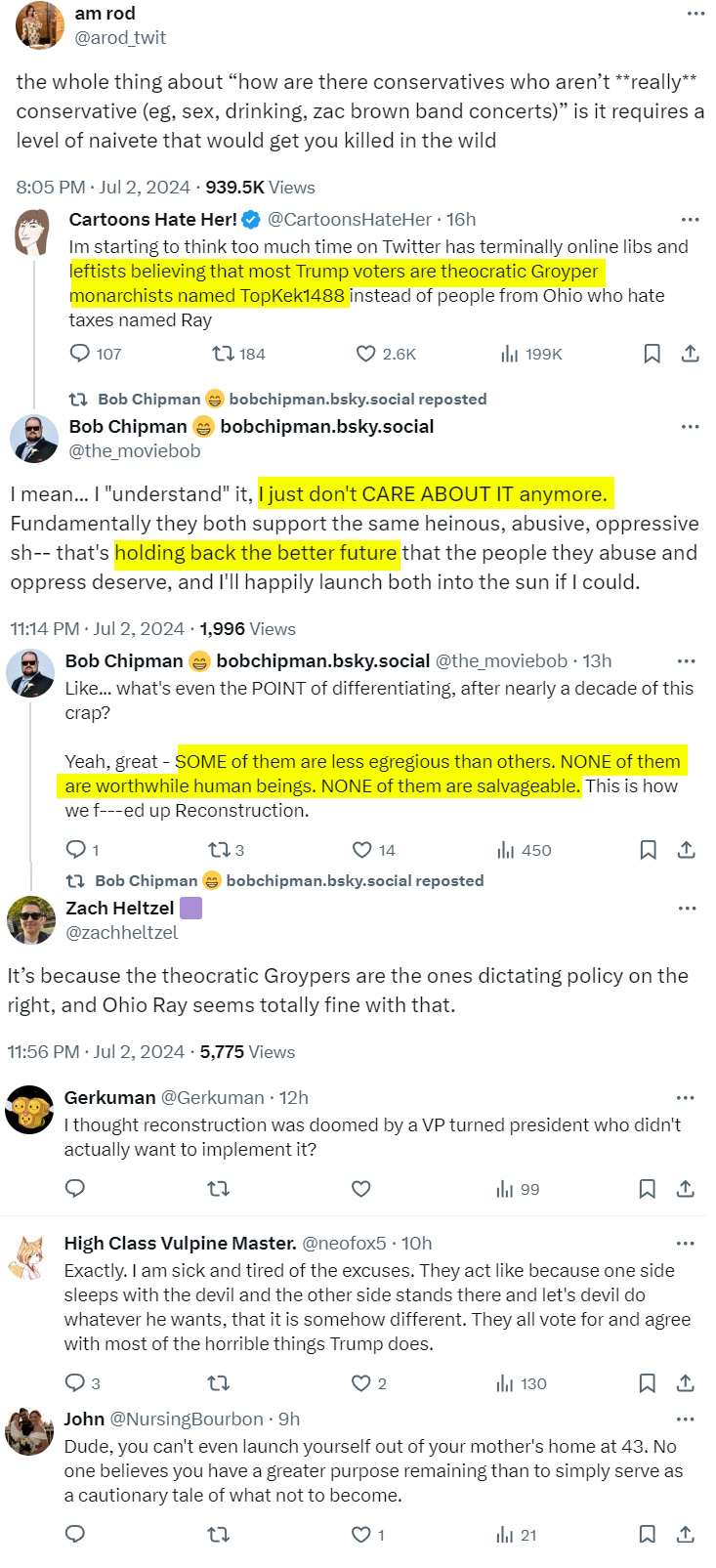Share John's reply tweet

point(686,1535)
